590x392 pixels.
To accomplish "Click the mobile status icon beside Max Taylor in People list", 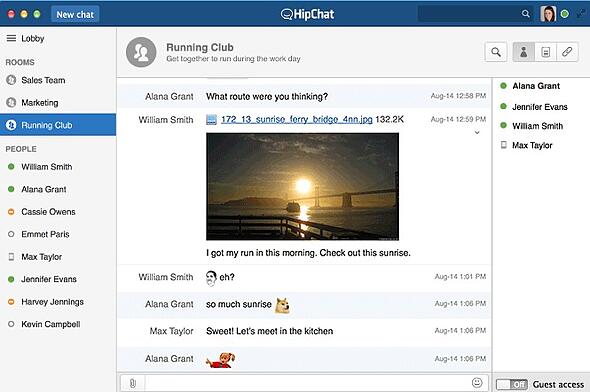I will tap(11, 257).
